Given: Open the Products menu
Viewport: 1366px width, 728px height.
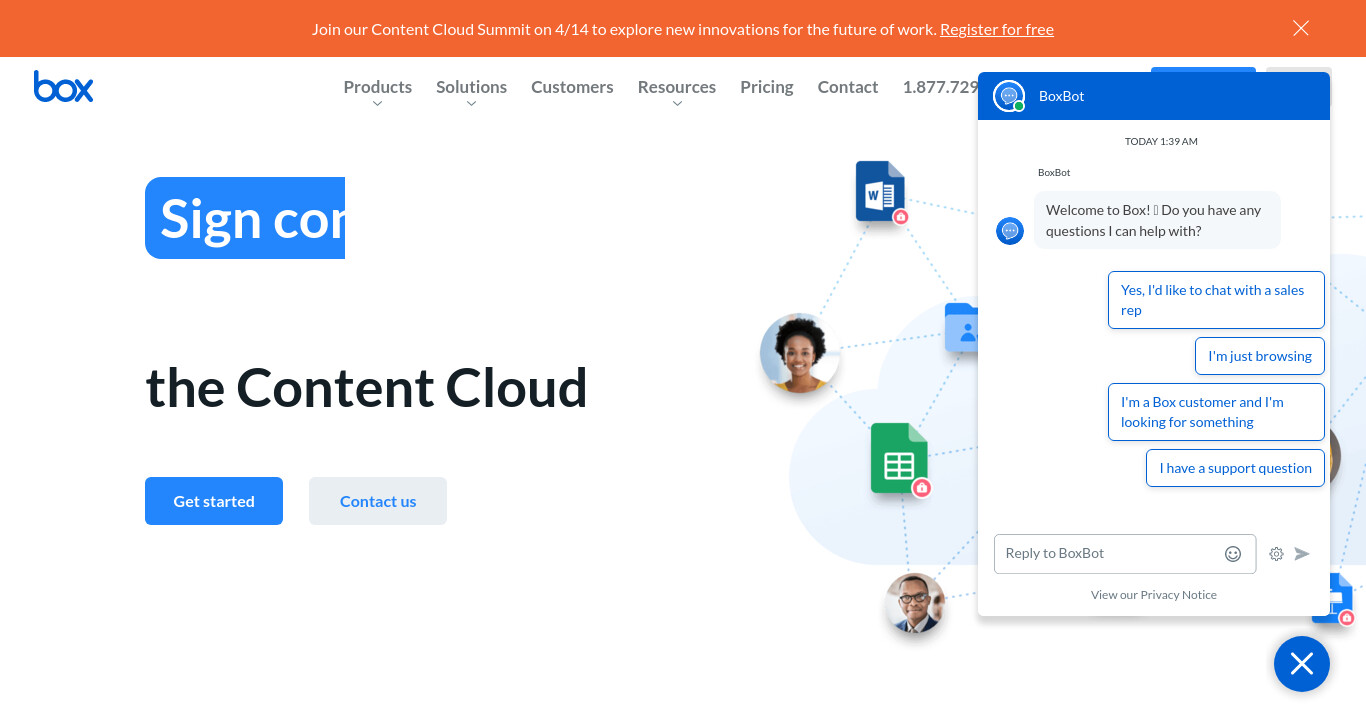Looking at the screenshot, I should coord(378,87).
